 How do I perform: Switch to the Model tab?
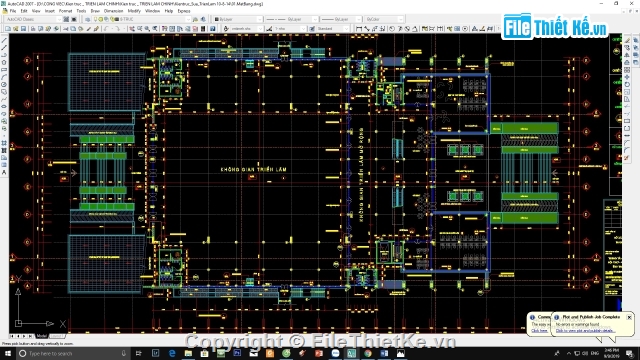[x=42, y=336]
